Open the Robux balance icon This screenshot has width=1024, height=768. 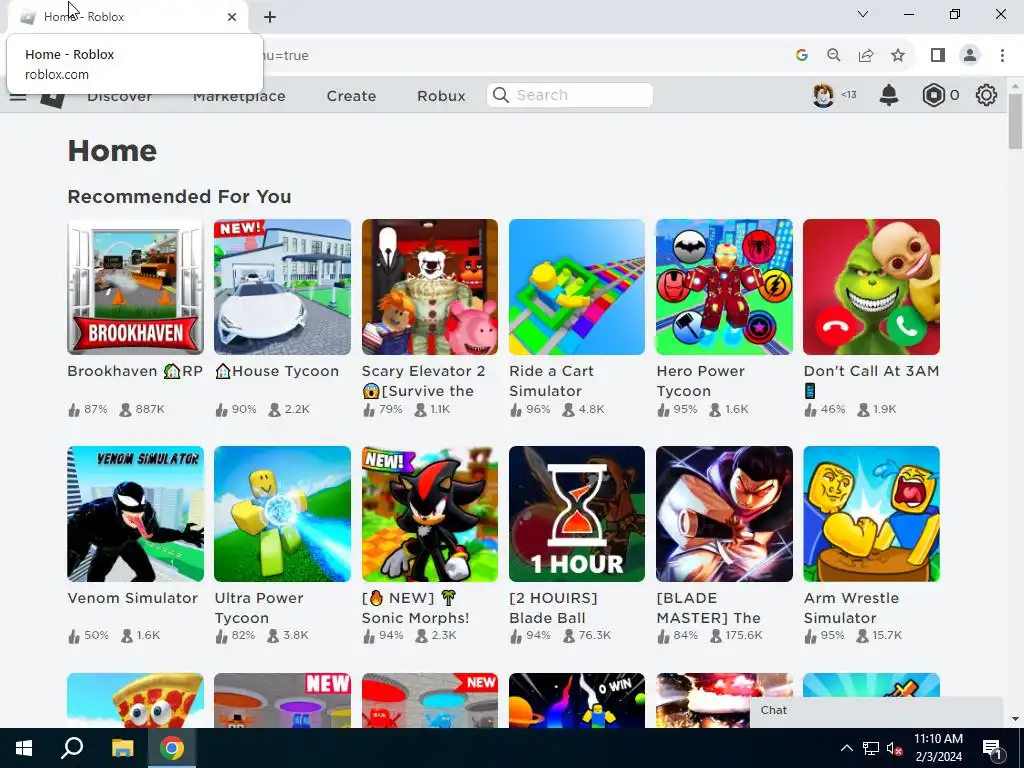pos(933,95)
